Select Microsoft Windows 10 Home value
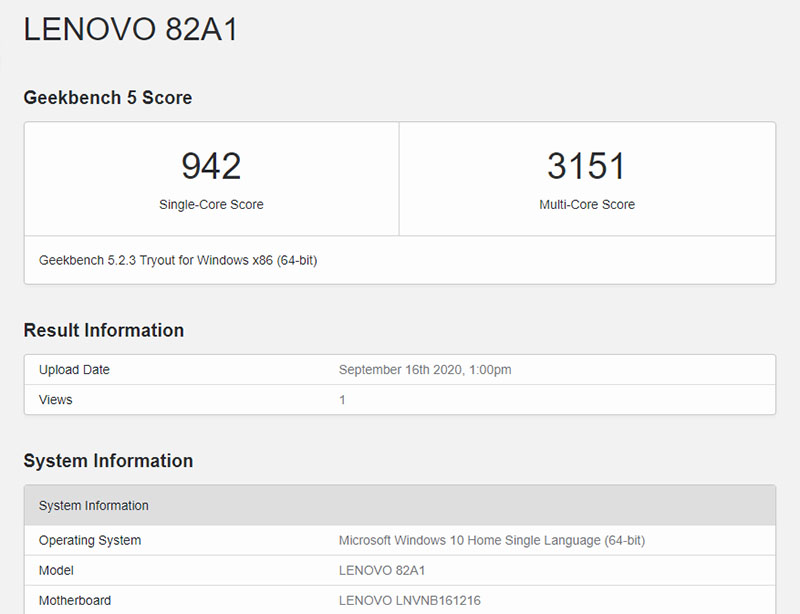The image size is (800, 614). point(492,540)
